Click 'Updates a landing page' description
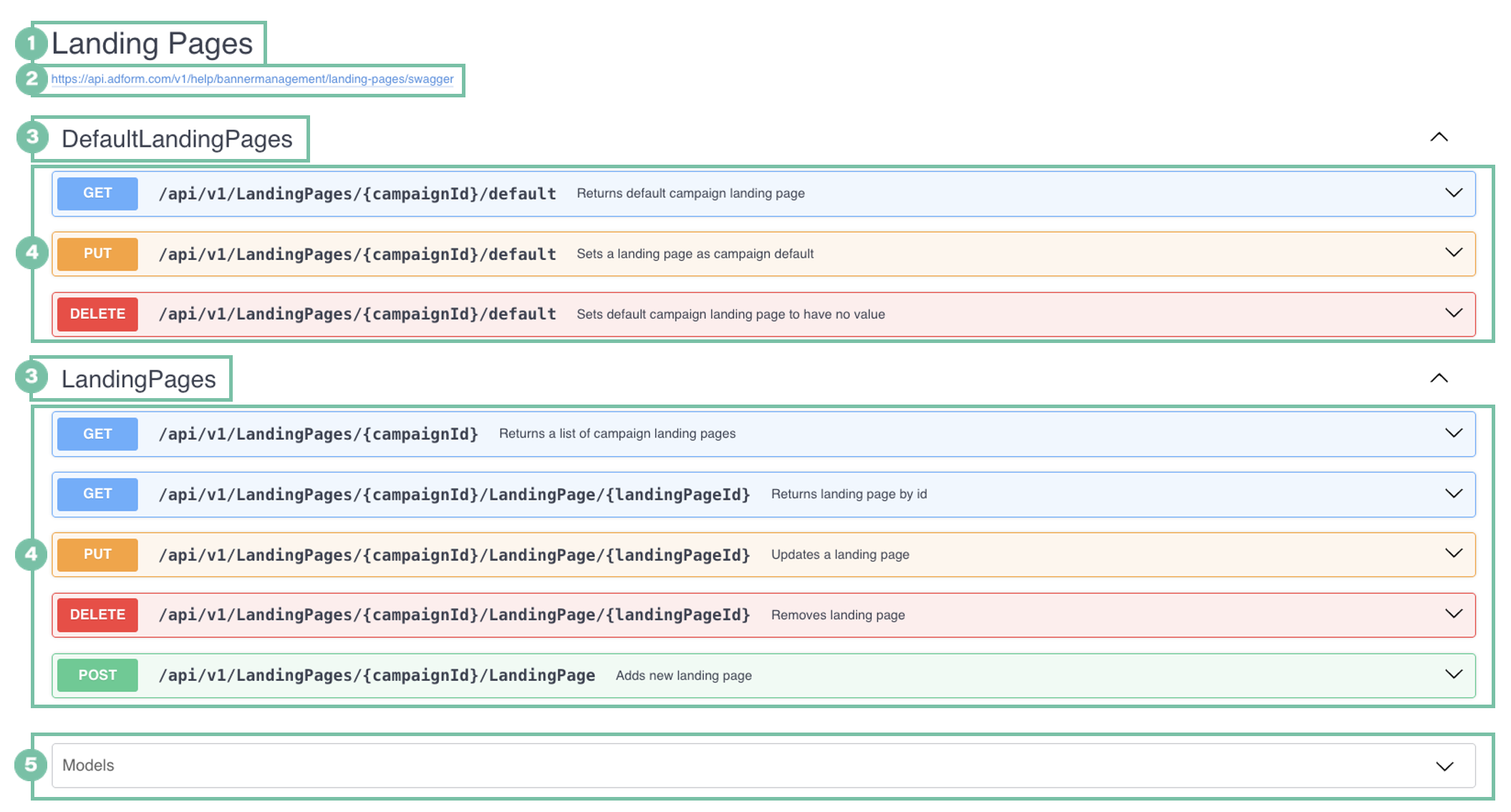The height and width of the screenshot is (812, 1511). (840, 555)
